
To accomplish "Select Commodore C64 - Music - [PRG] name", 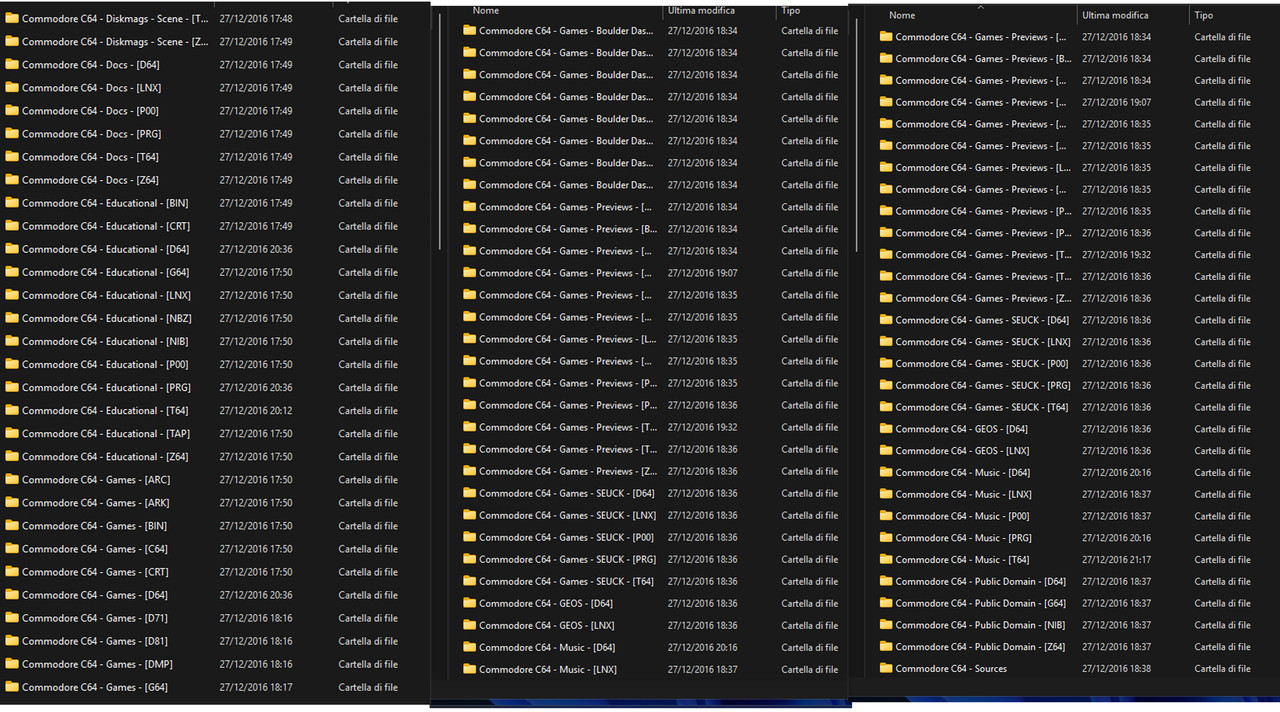I will pos(964,538).
